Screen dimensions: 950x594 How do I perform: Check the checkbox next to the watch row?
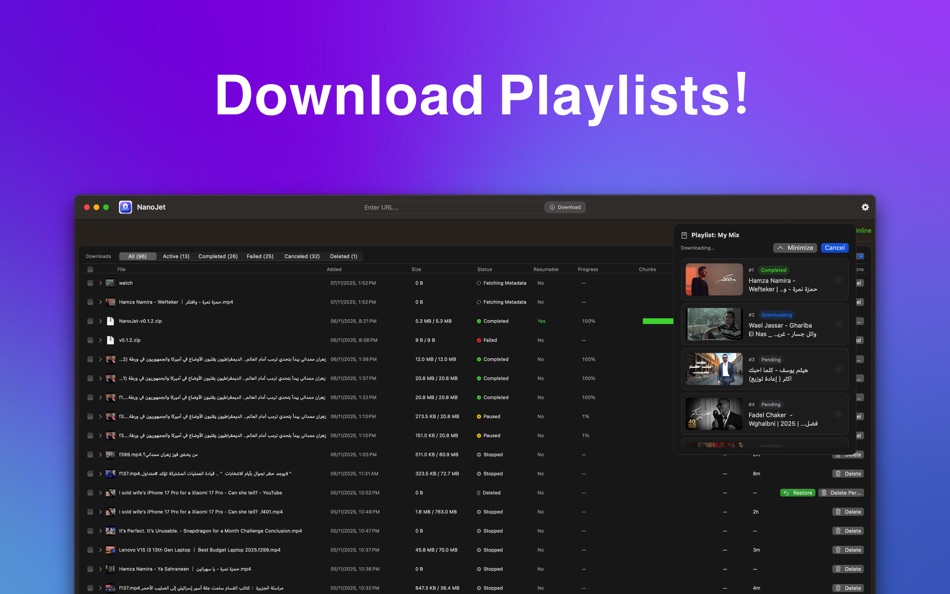(x=90, y=283)
